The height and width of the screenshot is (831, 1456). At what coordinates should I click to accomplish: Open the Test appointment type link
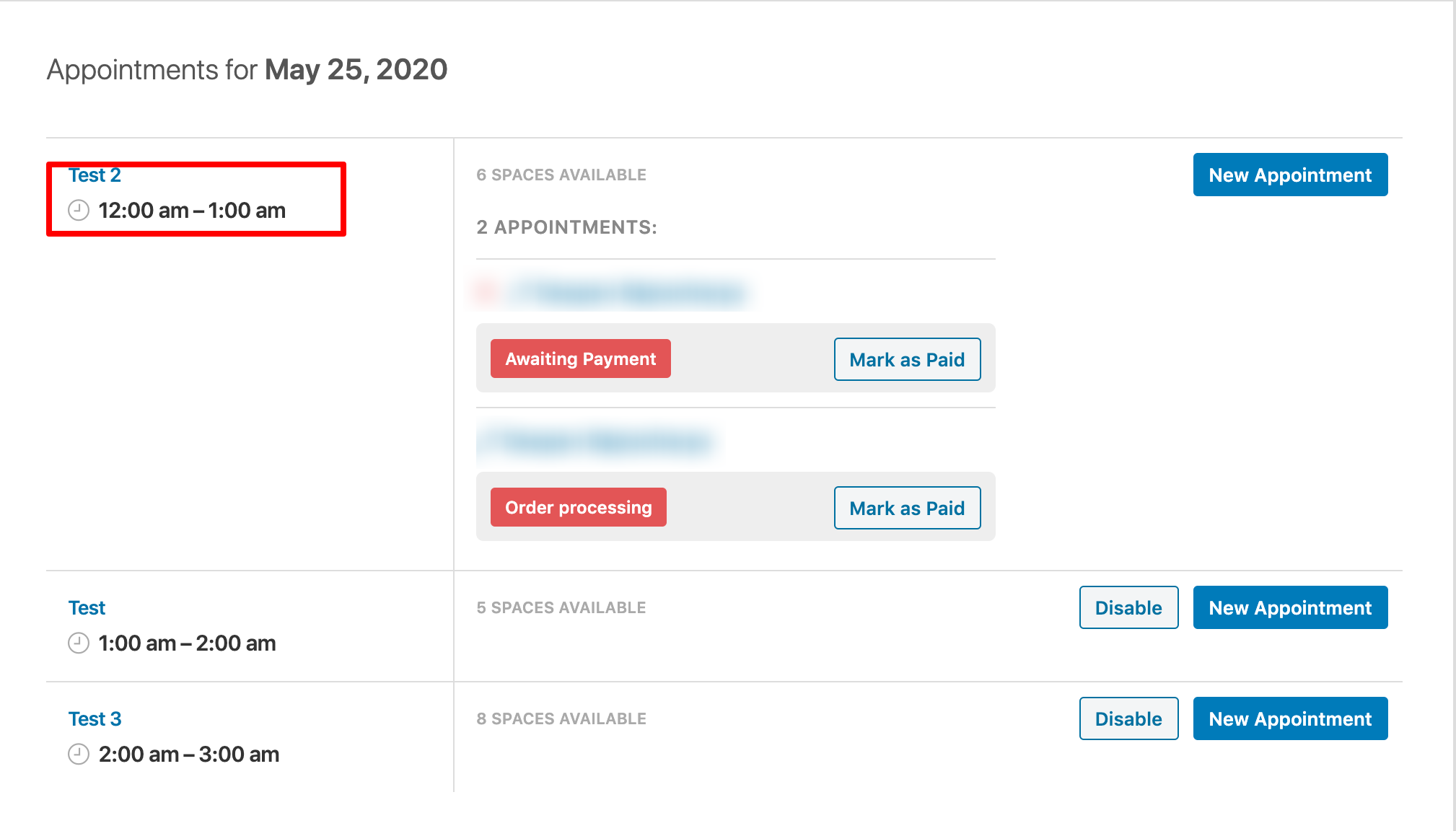[87, 608]
